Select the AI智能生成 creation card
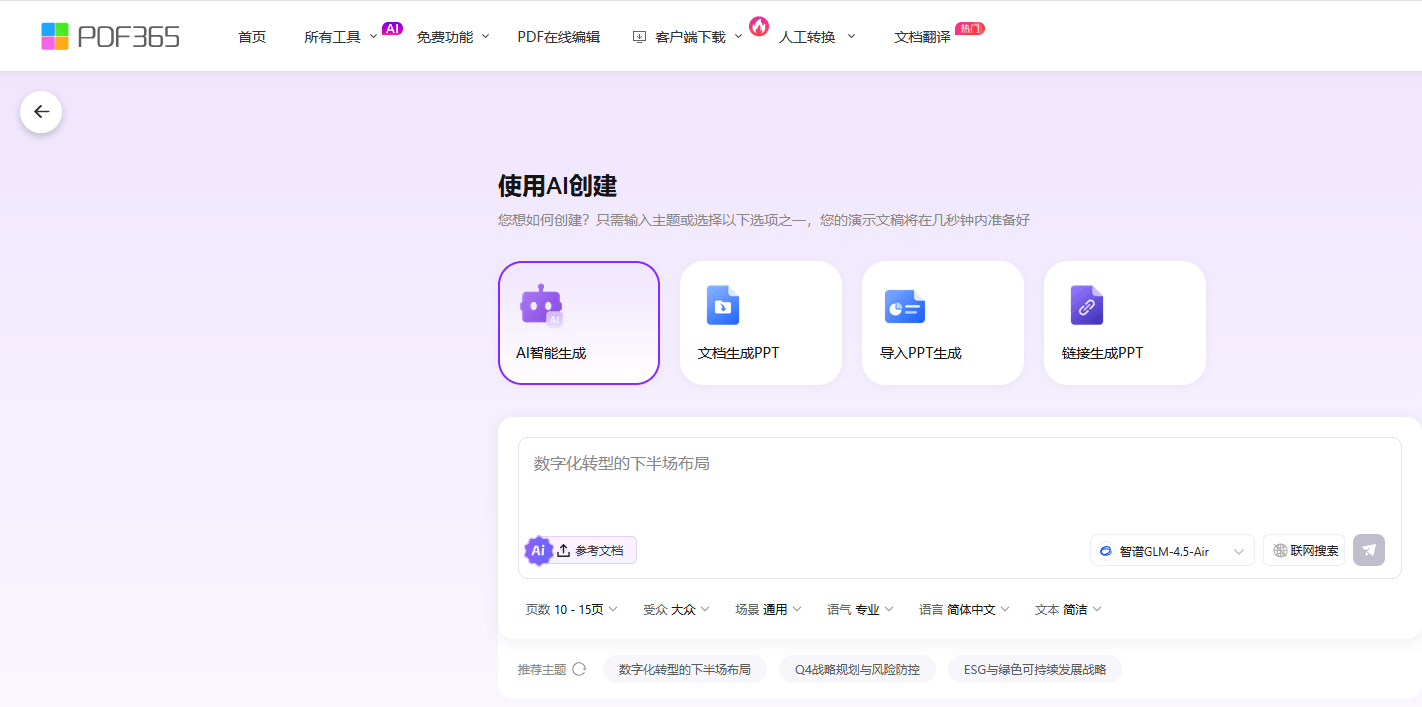The height and width of the screenshot is (707, 1422). (579, 323)
